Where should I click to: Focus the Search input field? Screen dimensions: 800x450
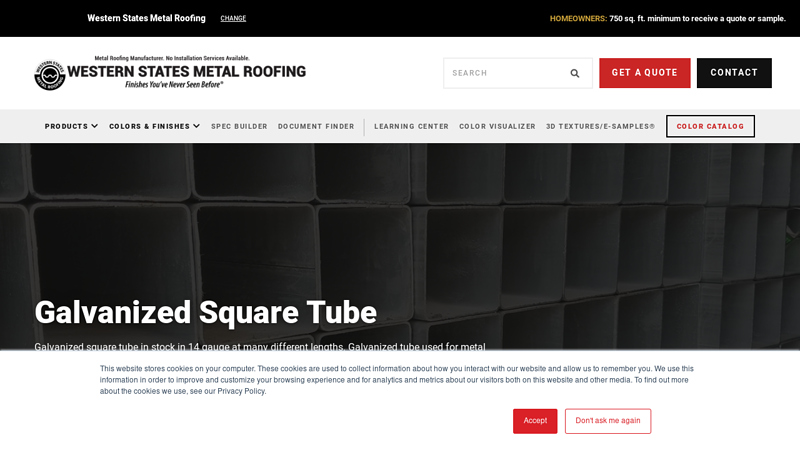(x=518, y=73)
